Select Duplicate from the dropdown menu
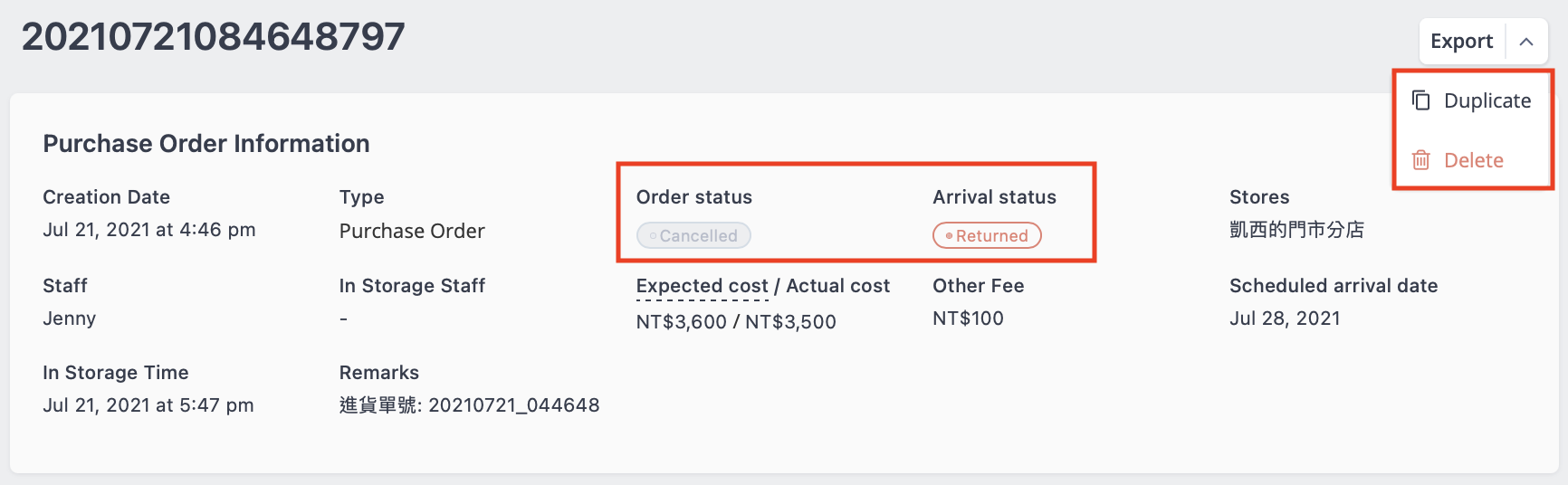 pyautogui.click(x=1473, y=100)
